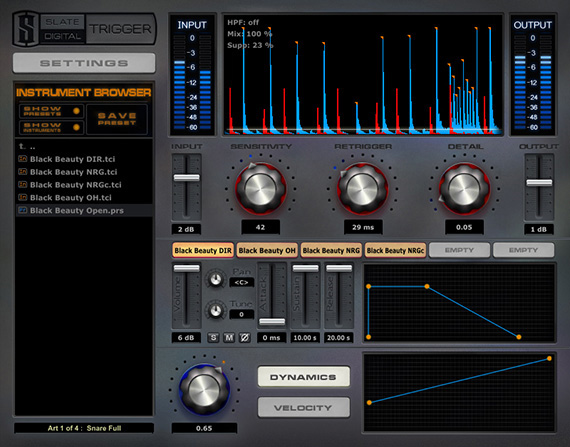Click the Tune value field 0

(241, 314)
